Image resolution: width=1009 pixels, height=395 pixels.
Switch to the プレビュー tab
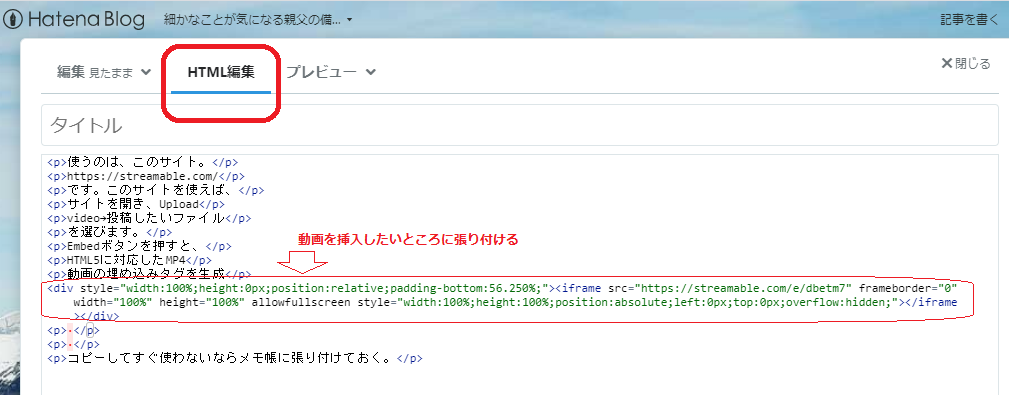coord(321,72)
